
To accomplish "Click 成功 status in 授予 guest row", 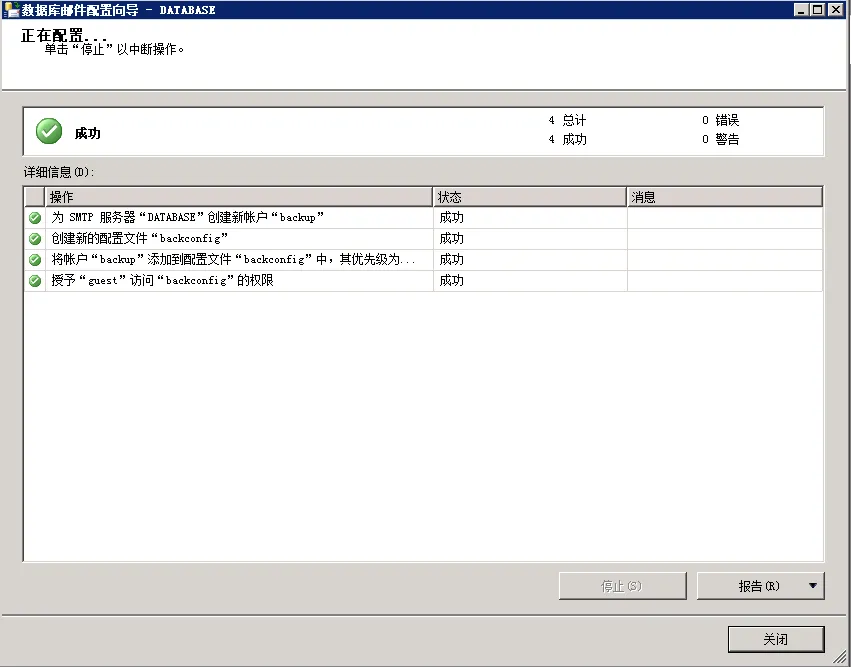I will click(x=452, y=281).
